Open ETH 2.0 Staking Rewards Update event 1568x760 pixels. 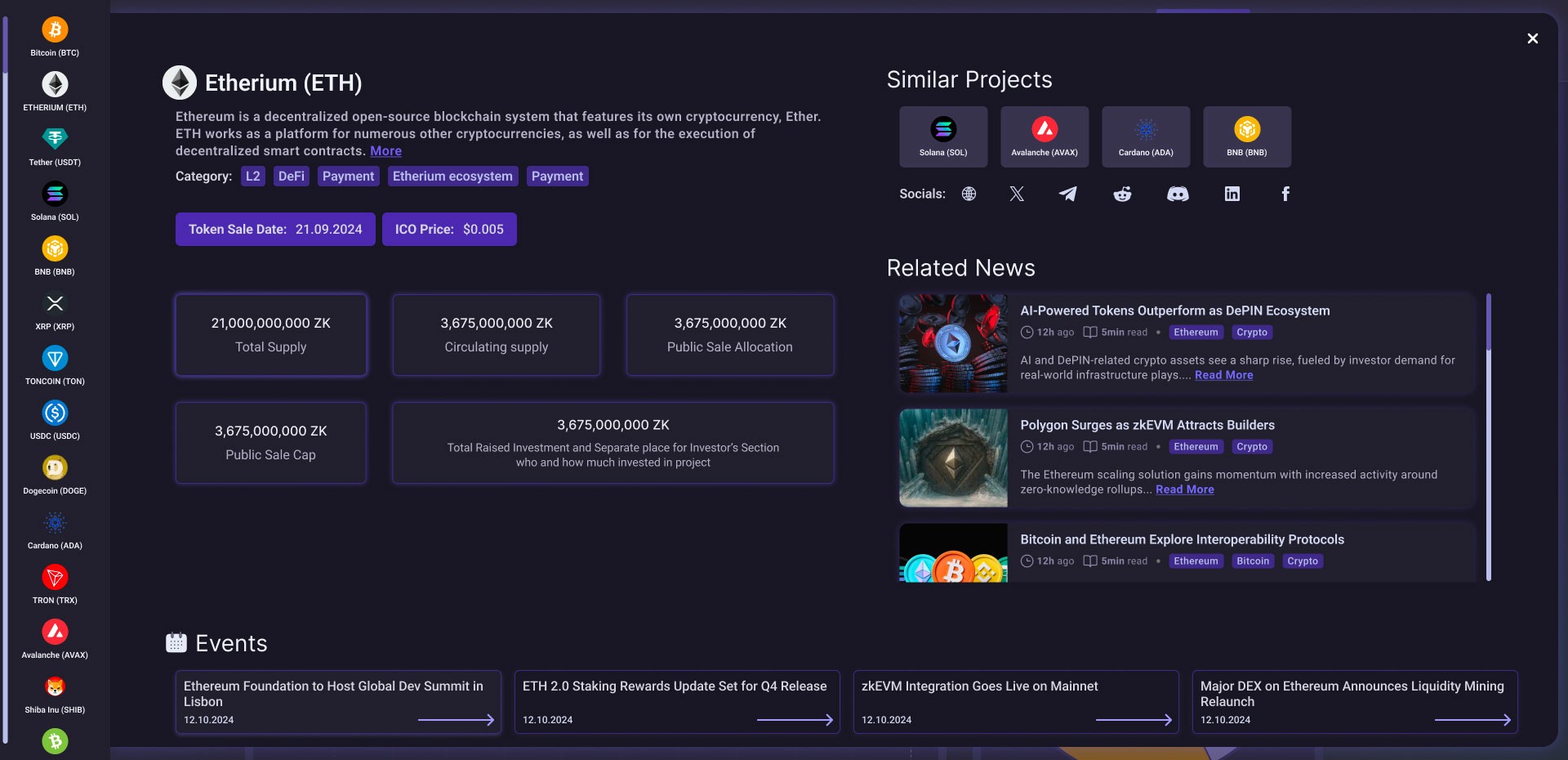(677, 702)
